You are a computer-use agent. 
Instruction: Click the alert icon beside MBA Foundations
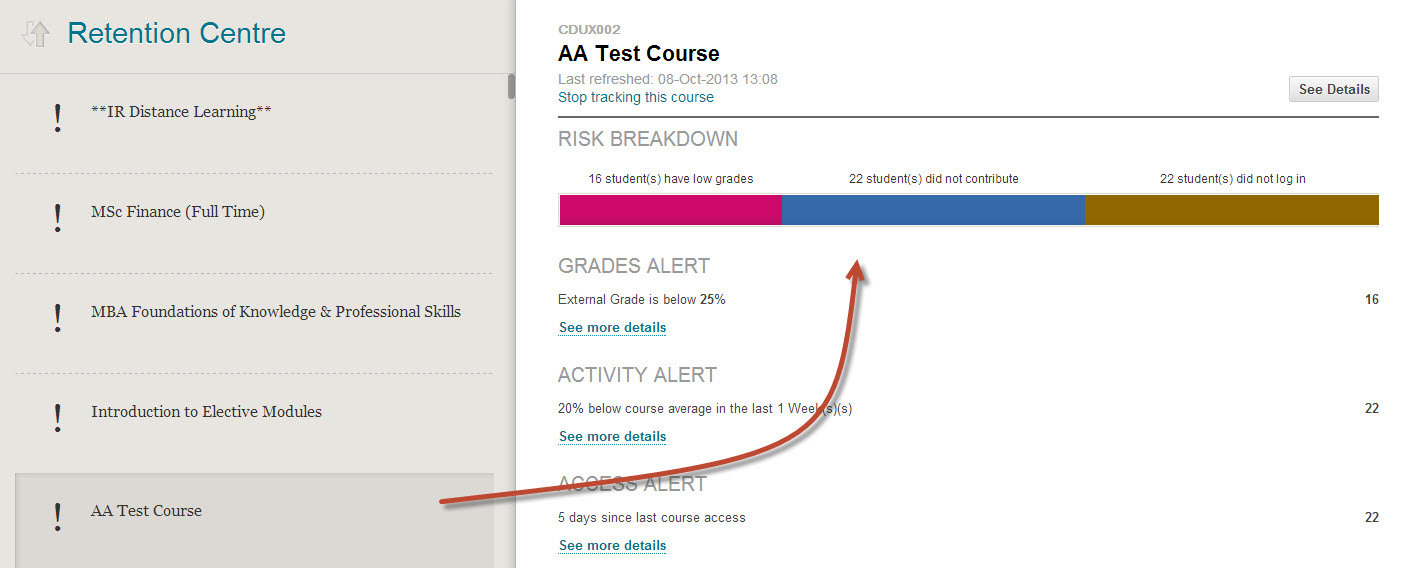tap(58, 318)
